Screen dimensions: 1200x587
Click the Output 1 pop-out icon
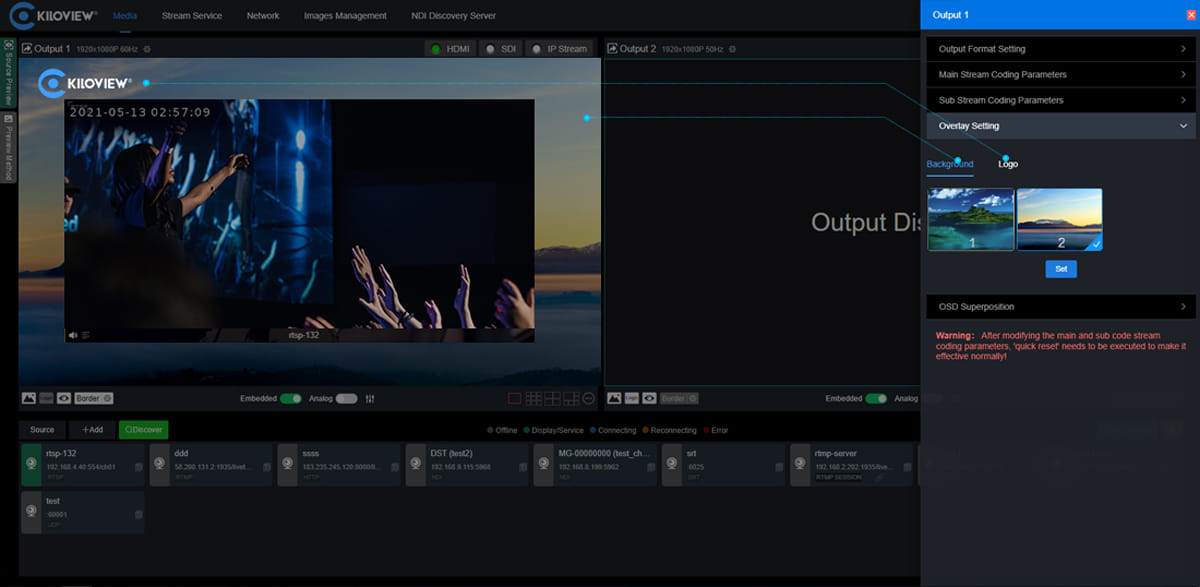pos(26,49)
